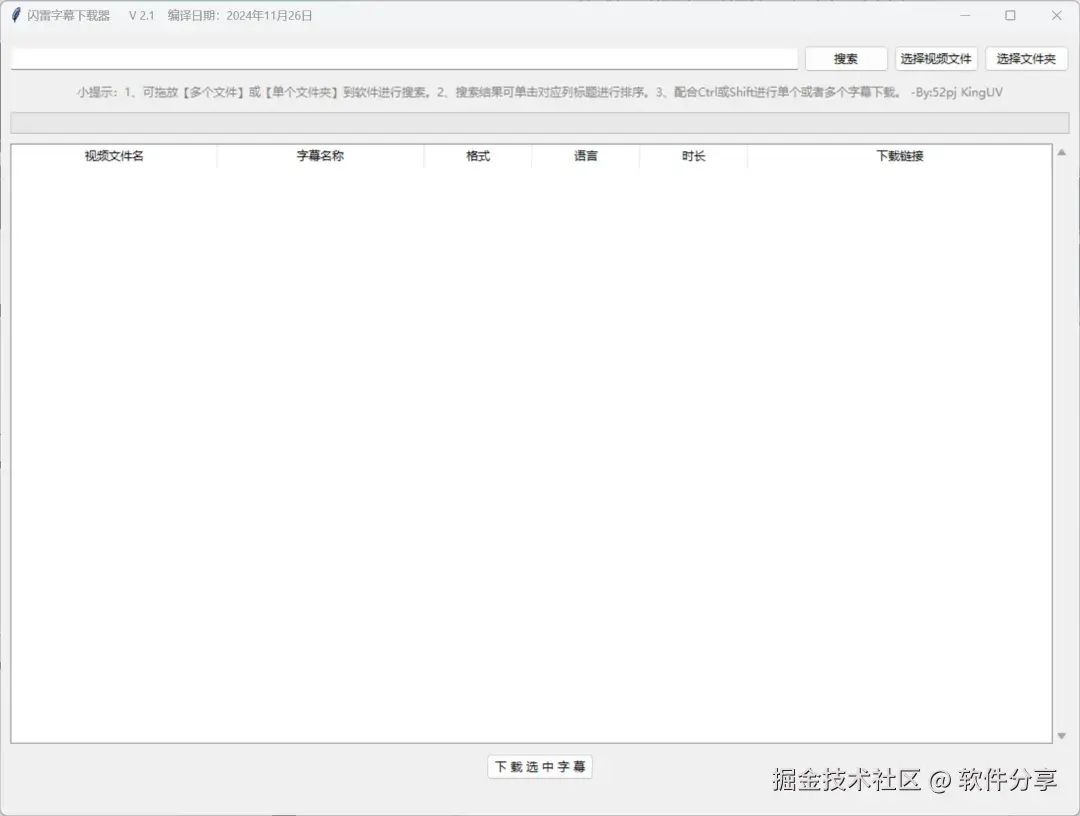Screen dimensions: 1080x816
Task: Click the 选择文件夹 button
Action: [1026, 58]
